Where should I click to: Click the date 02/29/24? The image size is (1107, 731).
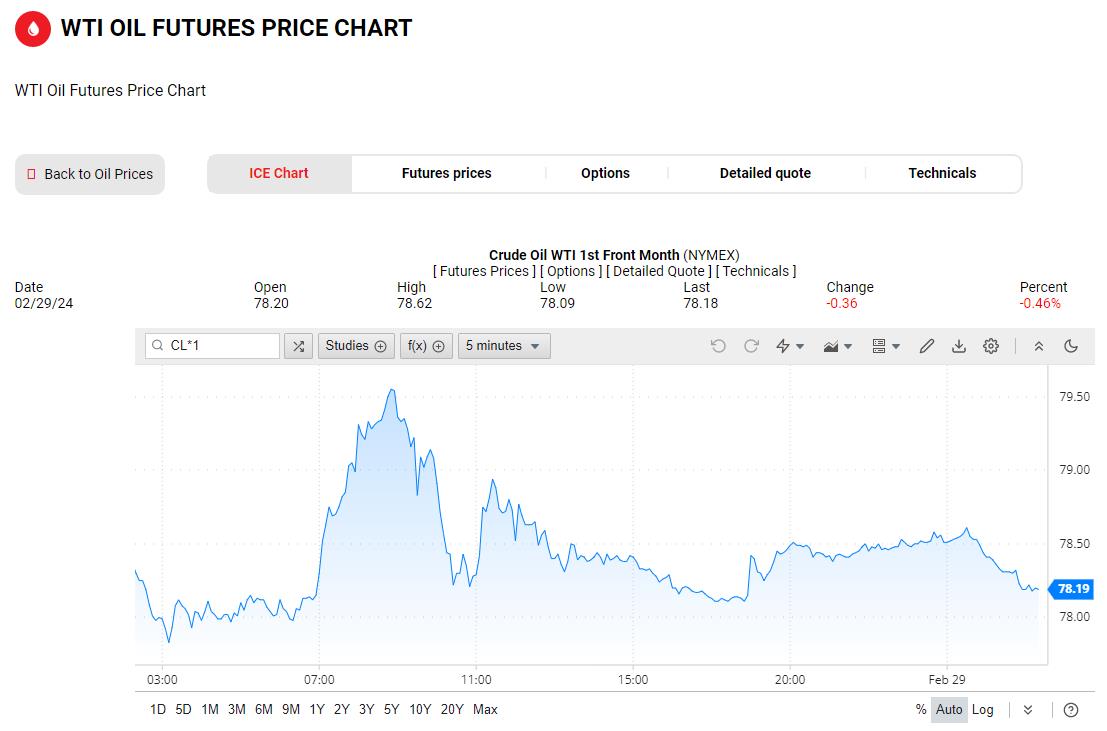coord(44,304)
